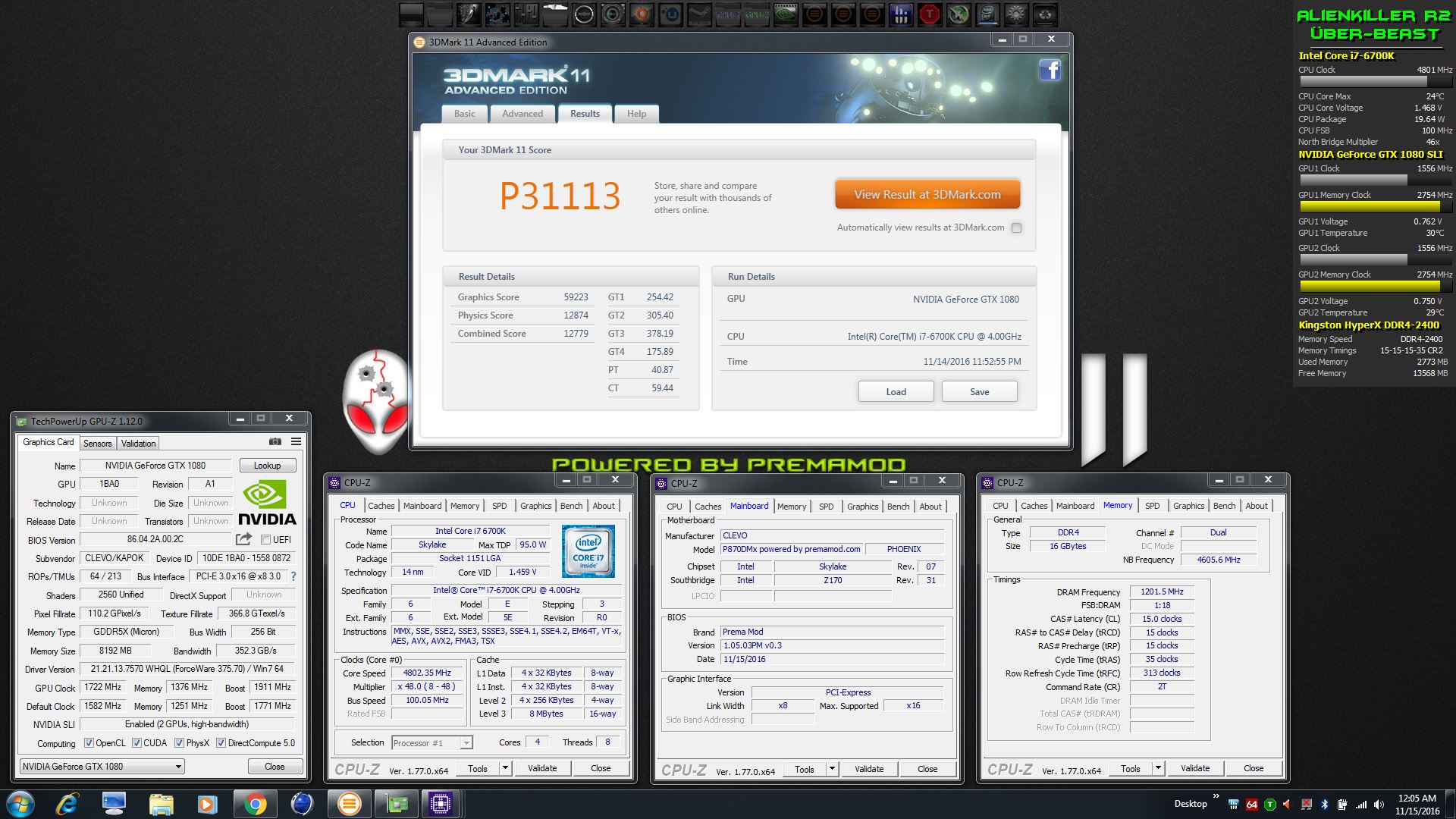Open the mixer sliders icon in the top dock

526,14
